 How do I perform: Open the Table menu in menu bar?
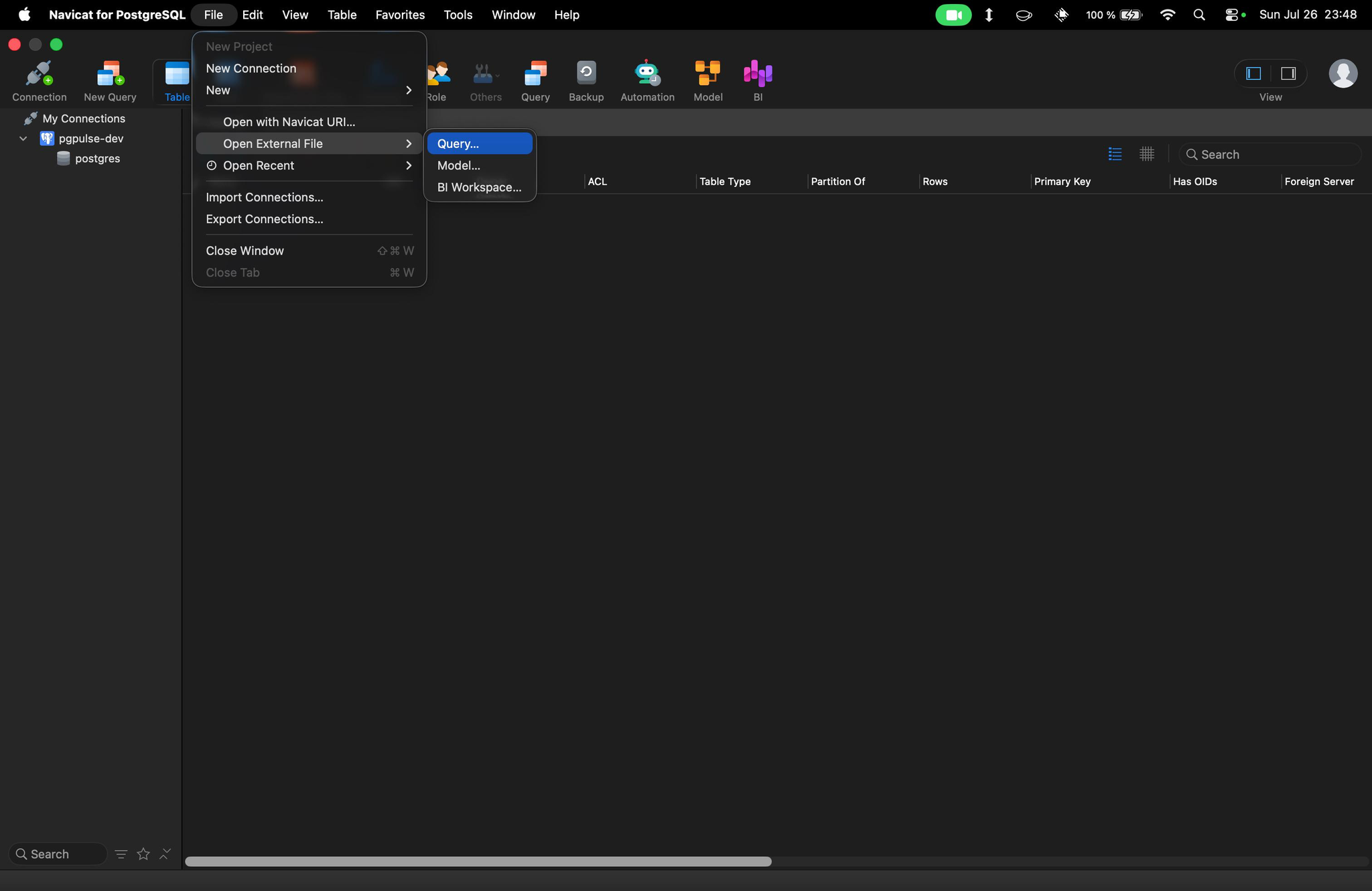tap(342, 15)
